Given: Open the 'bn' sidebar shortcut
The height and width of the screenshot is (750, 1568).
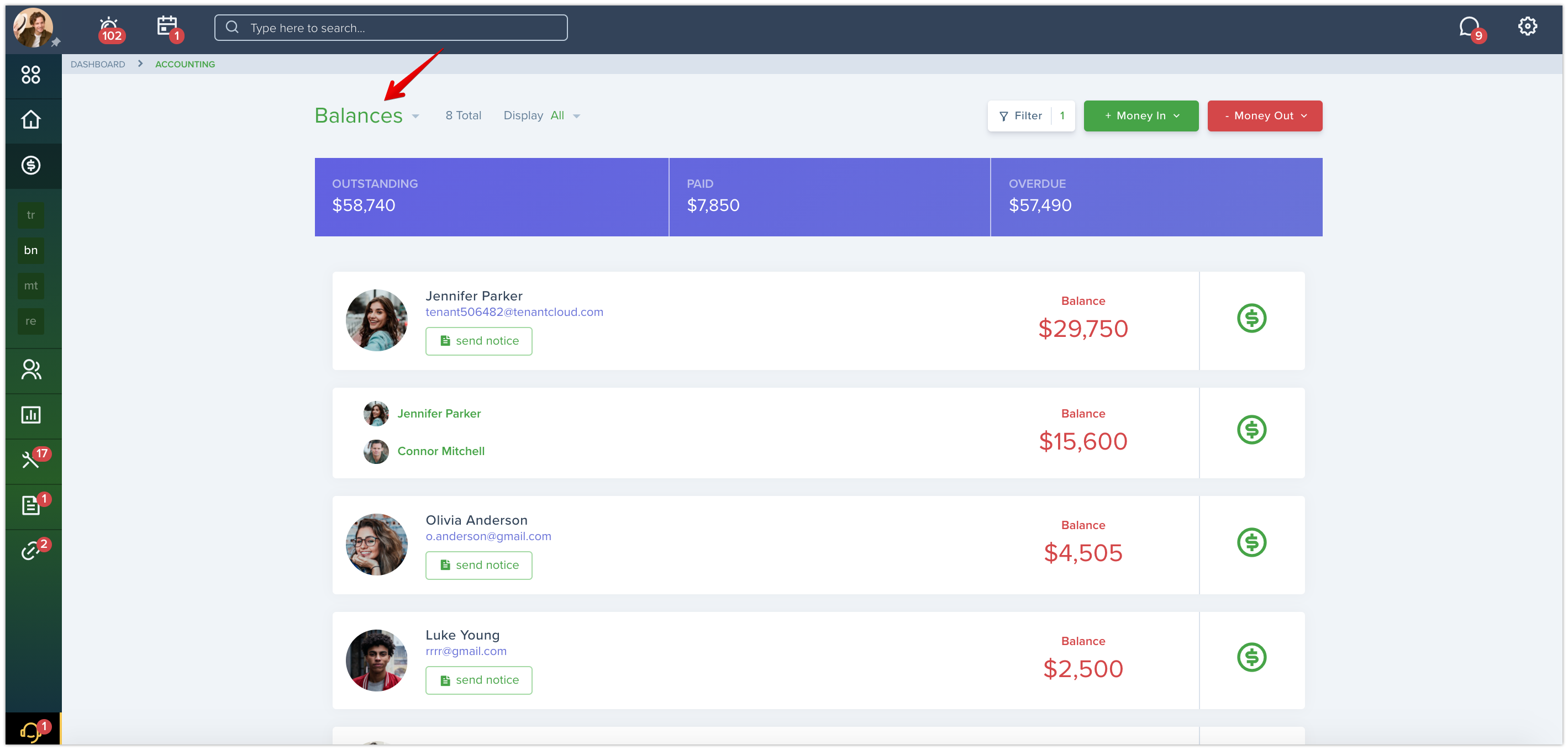Looking at the screenshot, I should 30,251.
